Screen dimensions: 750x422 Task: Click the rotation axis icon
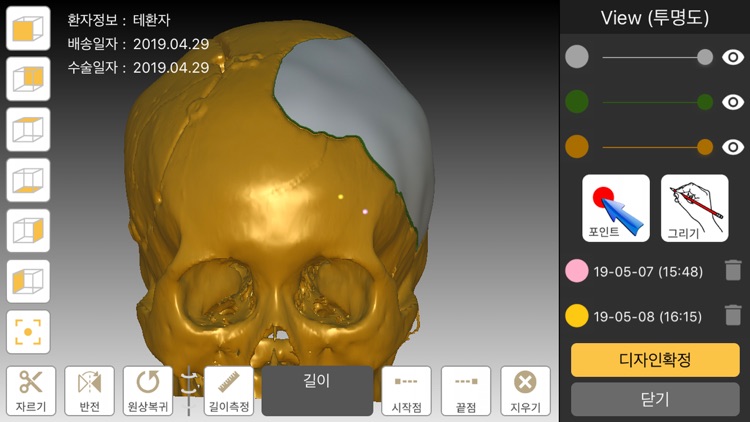[188, 390]
